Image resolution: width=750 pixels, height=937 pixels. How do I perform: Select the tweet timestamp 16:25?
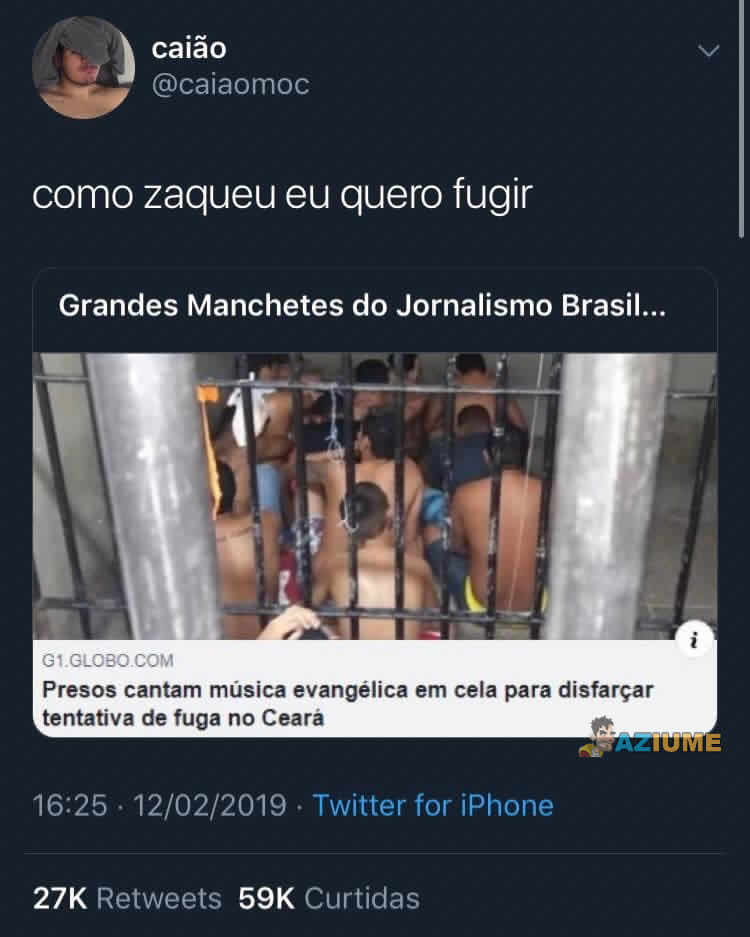(x=65, y=805)
